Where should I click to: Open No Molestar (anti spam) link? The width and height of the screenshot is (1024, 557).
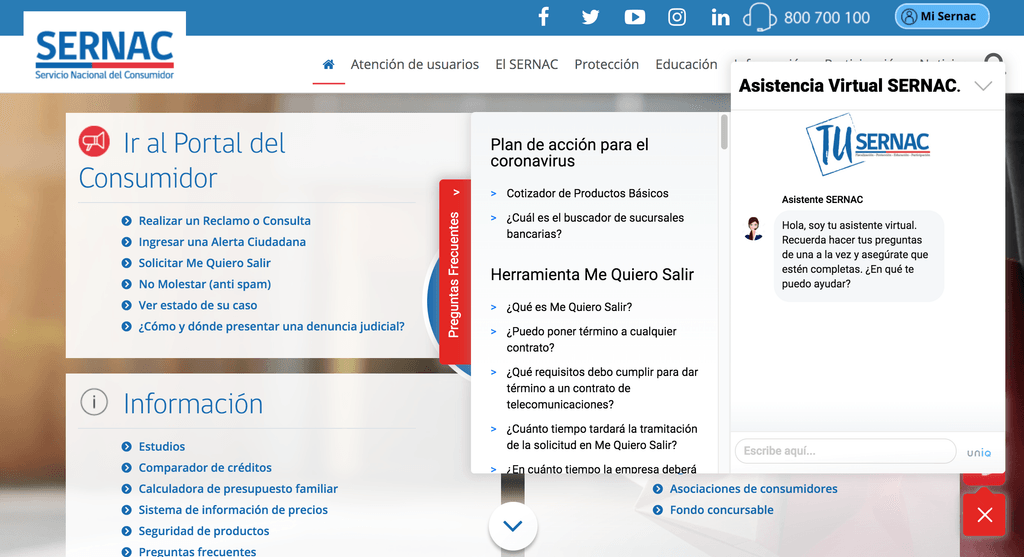tap(204, 284)
